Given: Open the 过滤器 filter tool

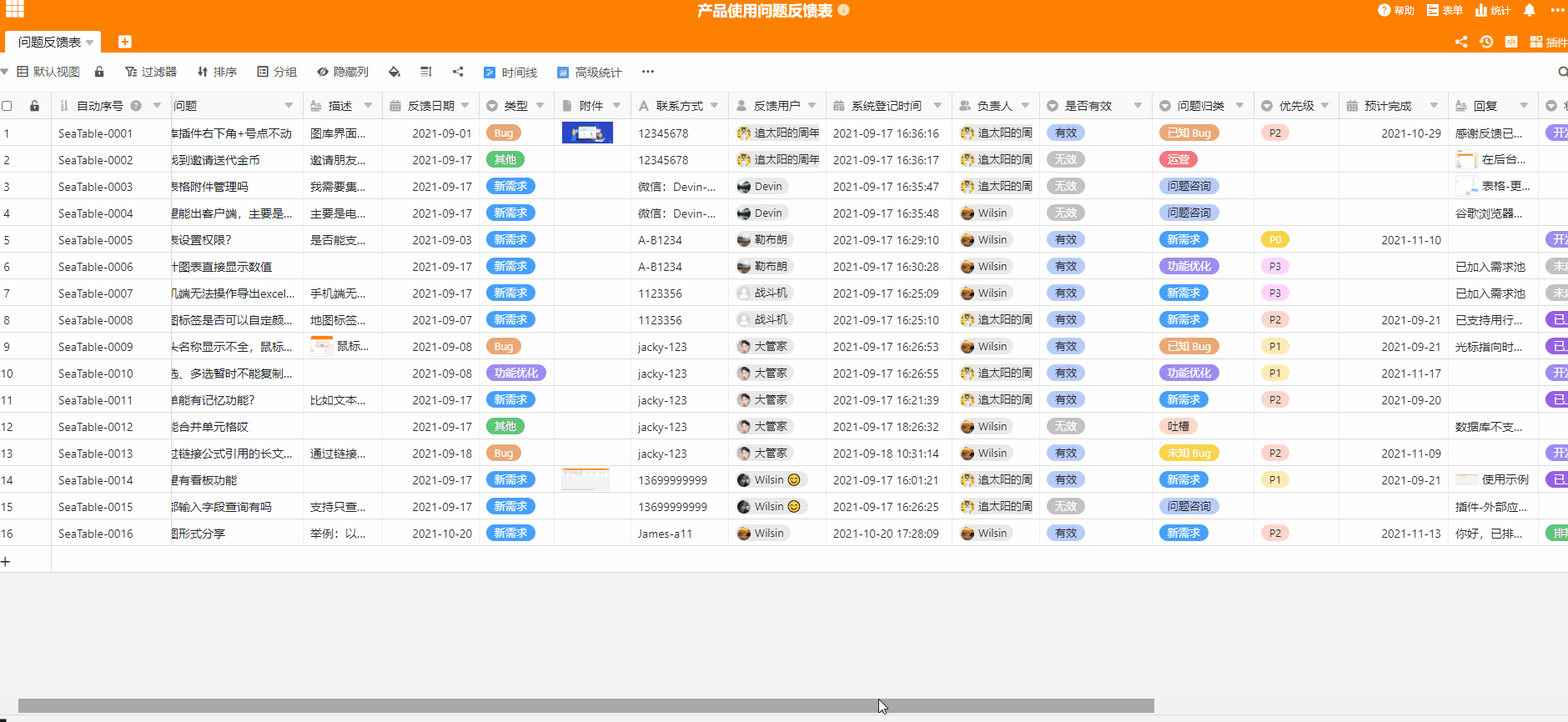Looking at the screenshot, I should (x=151, y=72).
